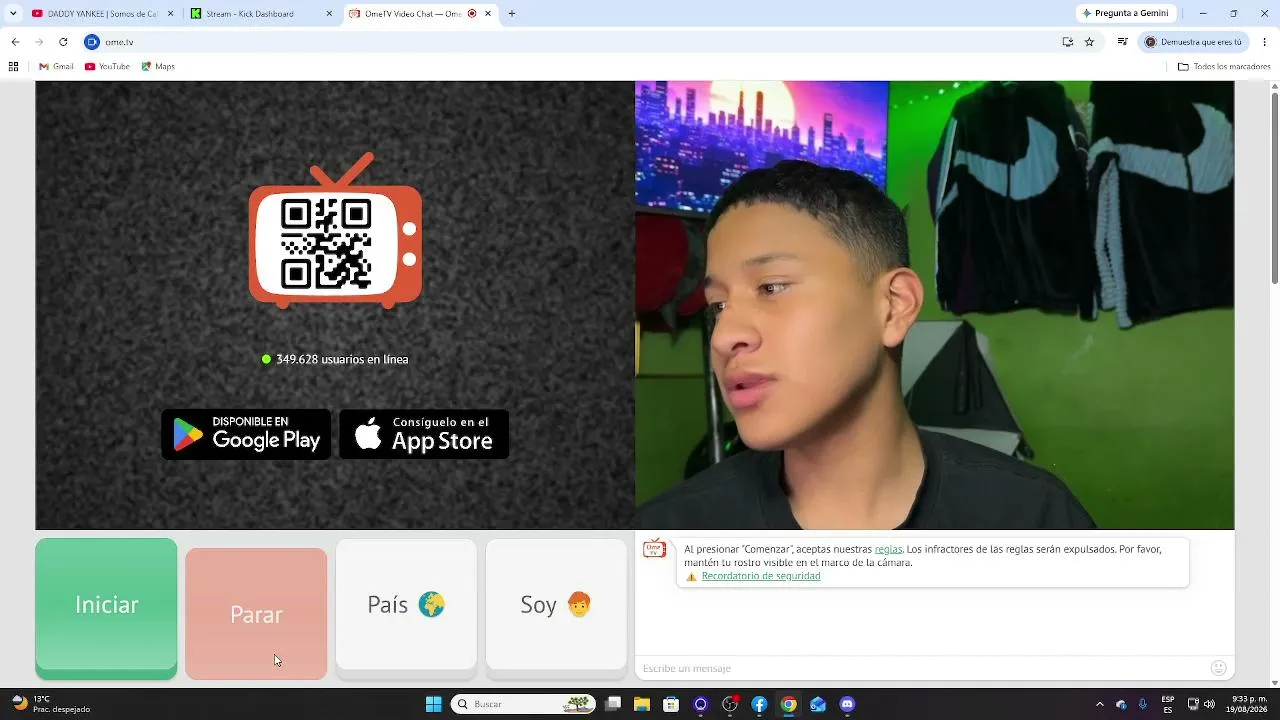
Task: Open the Soy gender selector
Action: coord(556,605)
